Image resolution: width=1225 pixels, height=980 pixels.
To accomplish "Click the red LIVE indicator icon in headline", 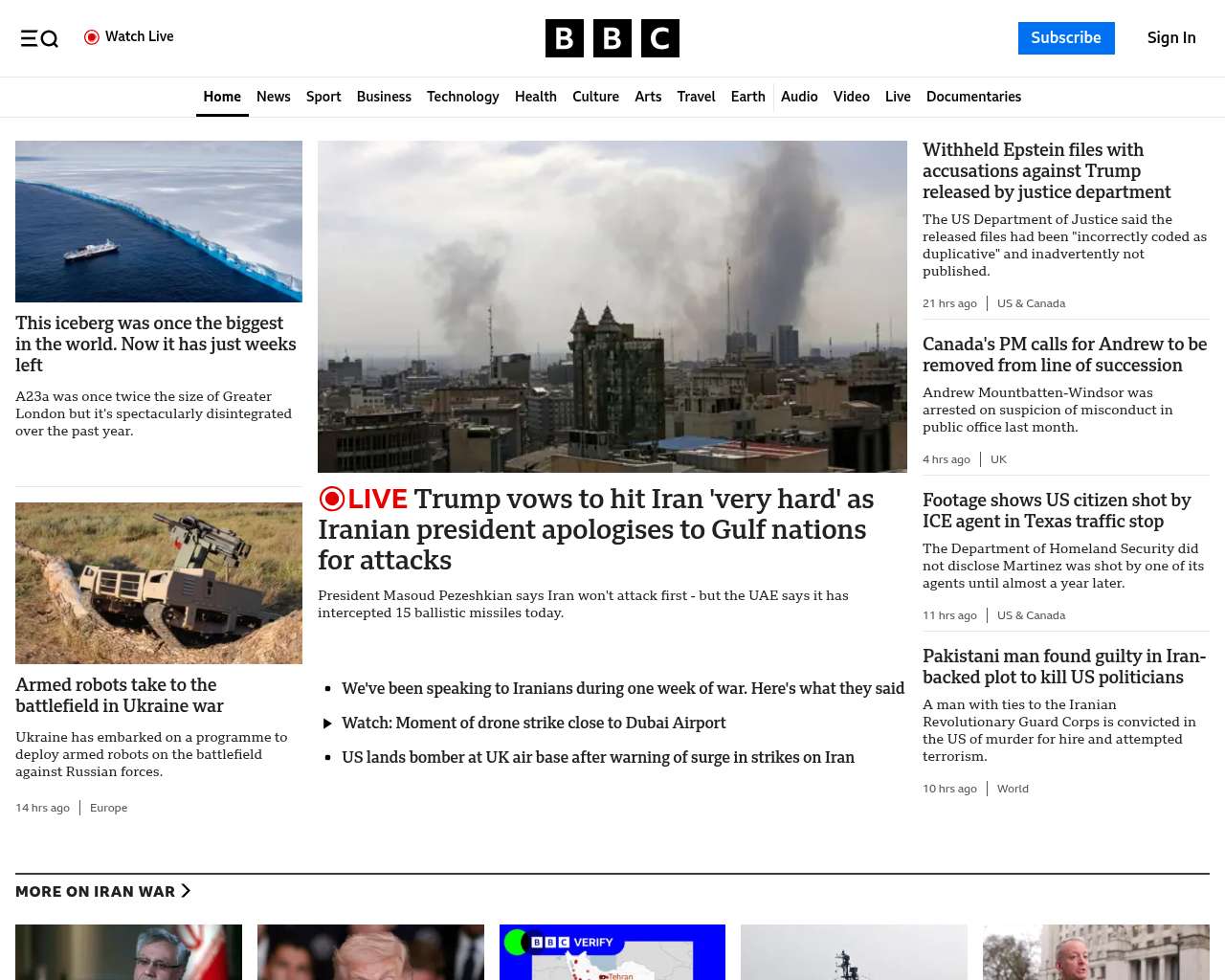I will click(332, 499).
